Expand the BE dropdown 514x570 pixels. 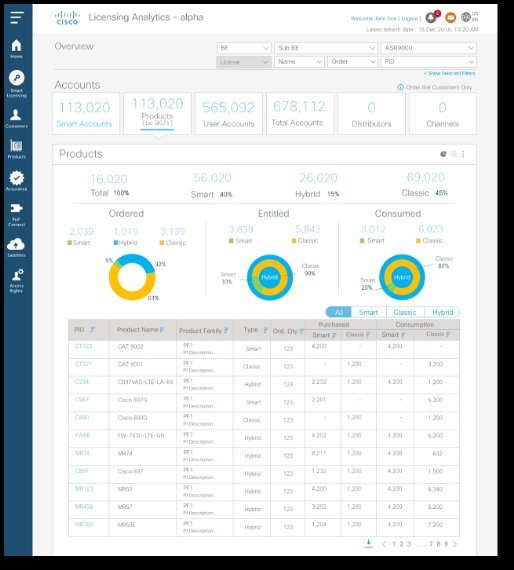pyautogui.click(x=244, y=48)
